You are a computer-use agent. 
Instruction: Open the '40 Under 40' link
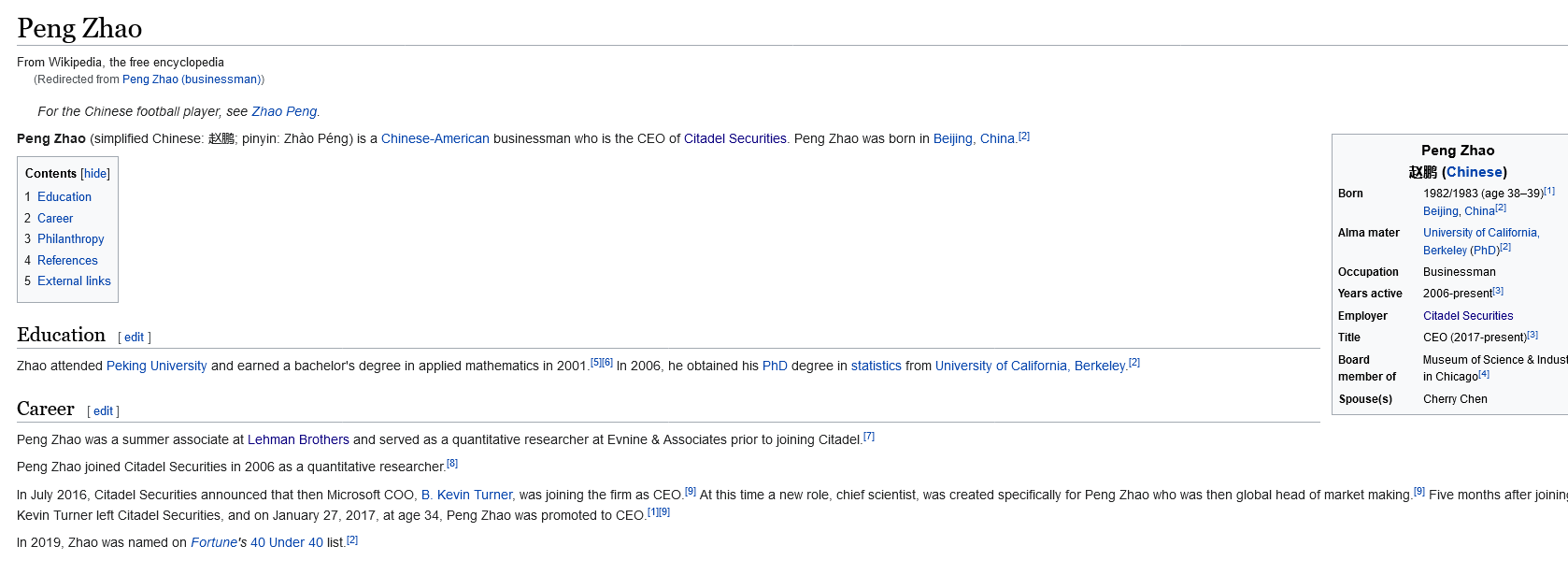coord(287,542)
